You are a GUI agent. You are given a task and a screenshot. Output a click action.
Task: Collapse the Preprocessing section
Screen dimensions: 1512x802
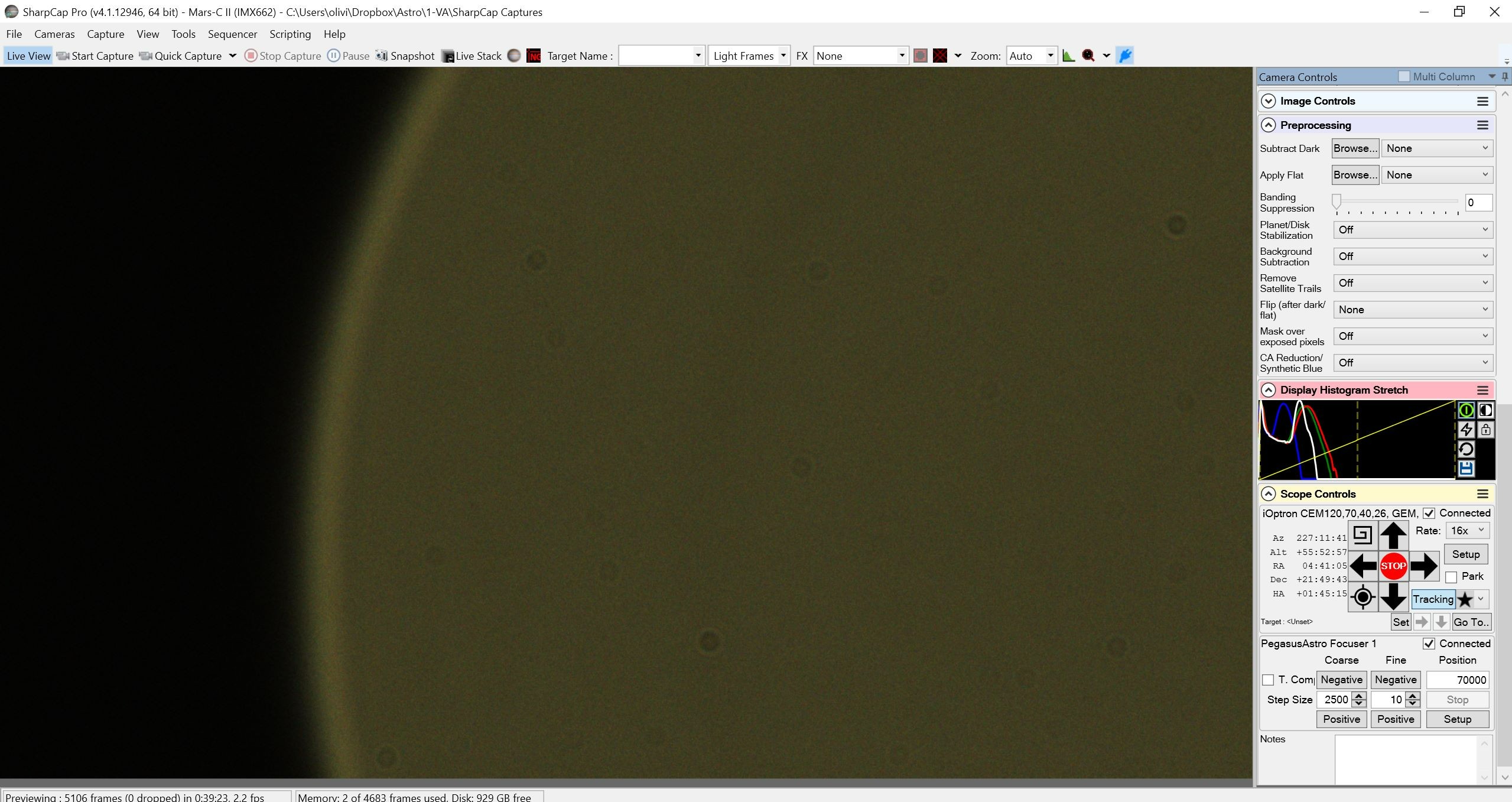[x=1268, y=125]
